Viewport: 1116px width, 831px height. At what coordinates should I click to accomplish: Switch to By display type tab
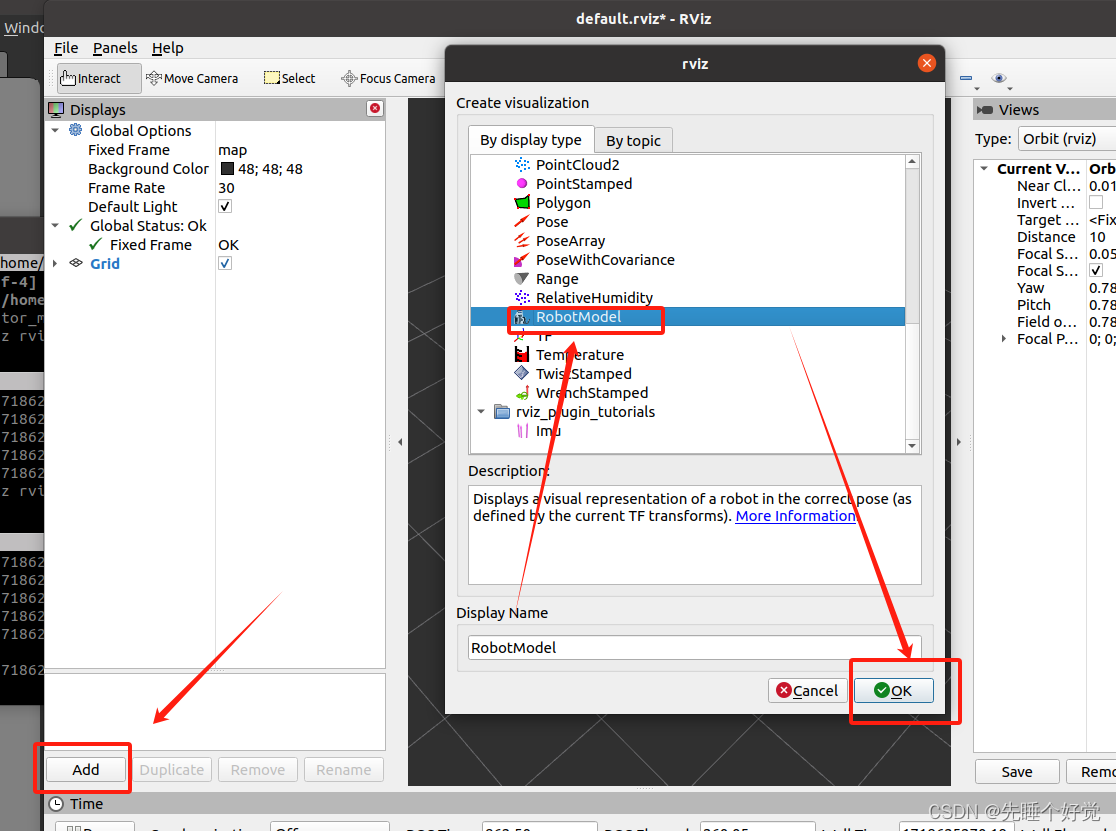pos(530,140)
